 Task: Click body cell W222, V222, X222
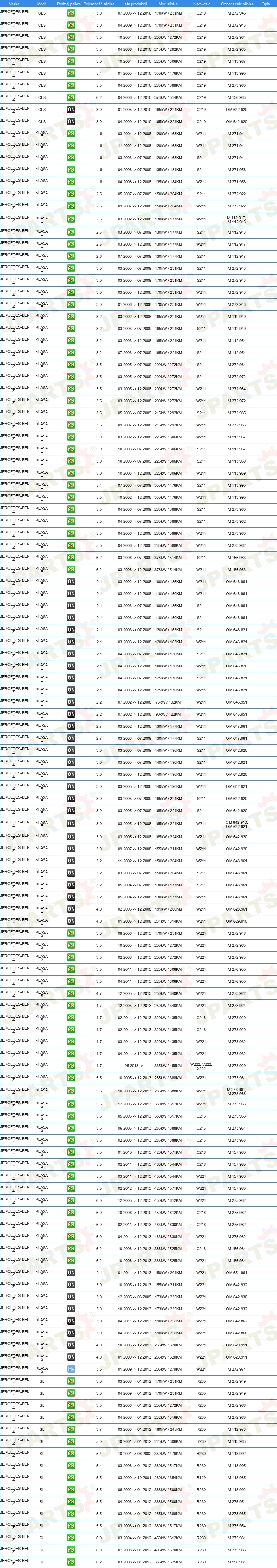click(201, 1066)
